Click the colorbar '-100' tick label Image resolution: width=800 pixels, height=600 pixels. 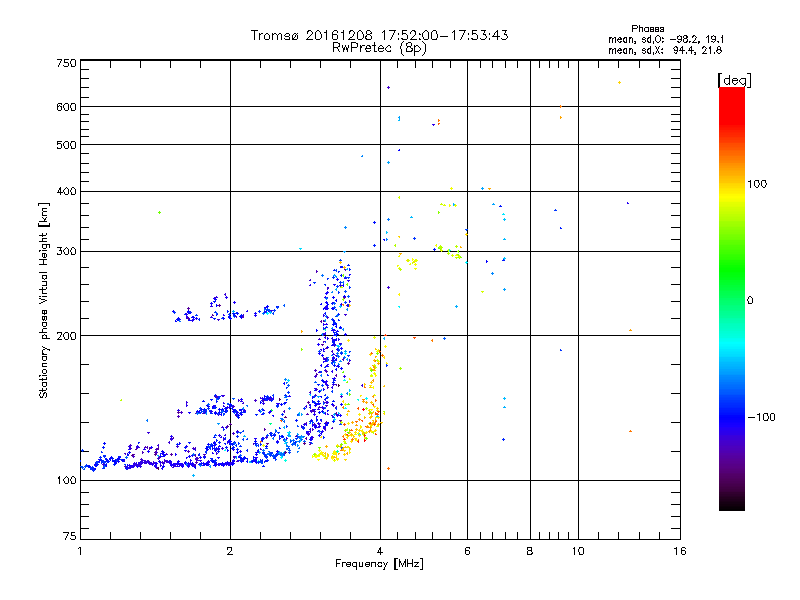click(x=761, y=417)
